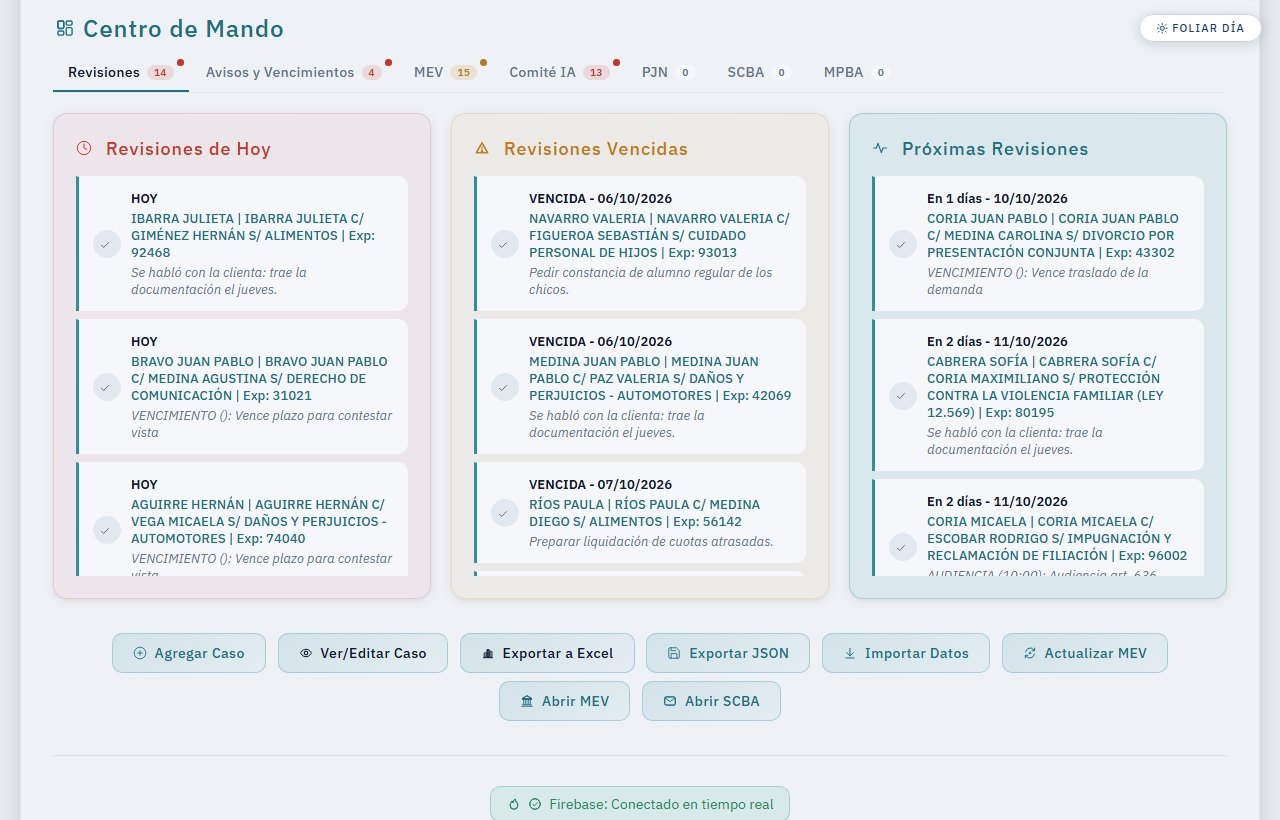The height and width of the screenshot is (820, 1280).
Task: Open the MEV tab
Action: coord(445,73)
